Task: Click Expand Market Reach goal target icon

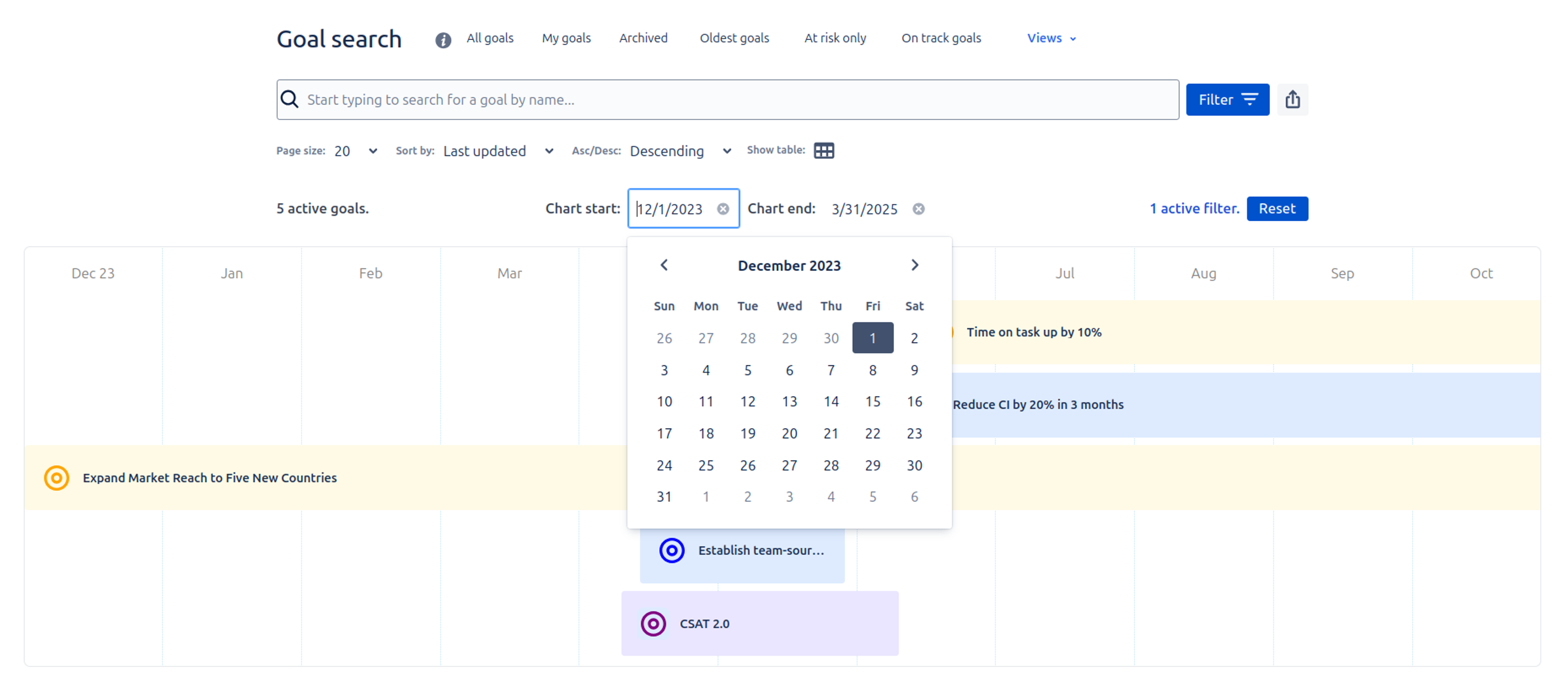Action: [x=57, y=478]
